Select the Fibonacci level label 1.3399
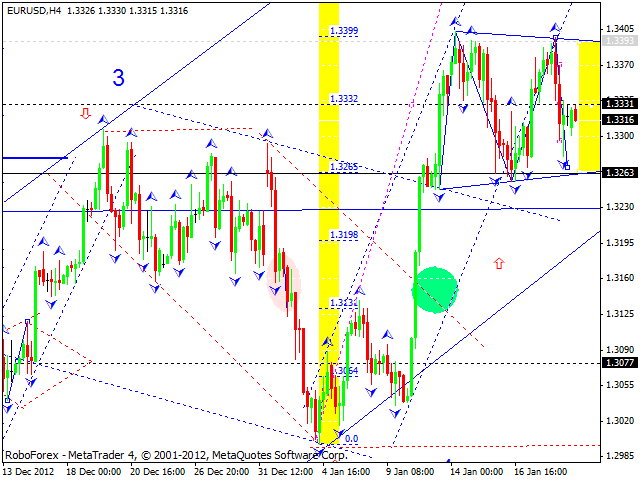 pos(344,31)
